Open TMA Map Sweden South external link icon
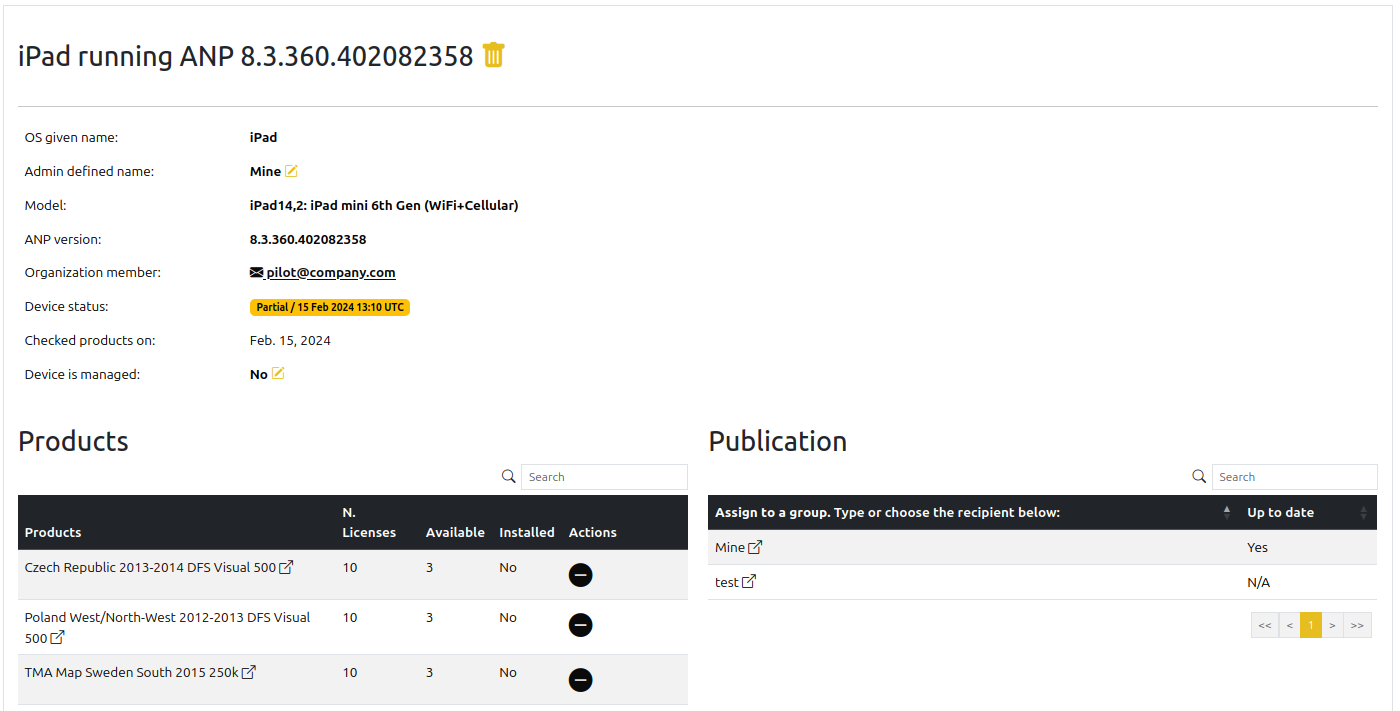Viewport: 1400px width, 711px height. click(249, 672)
